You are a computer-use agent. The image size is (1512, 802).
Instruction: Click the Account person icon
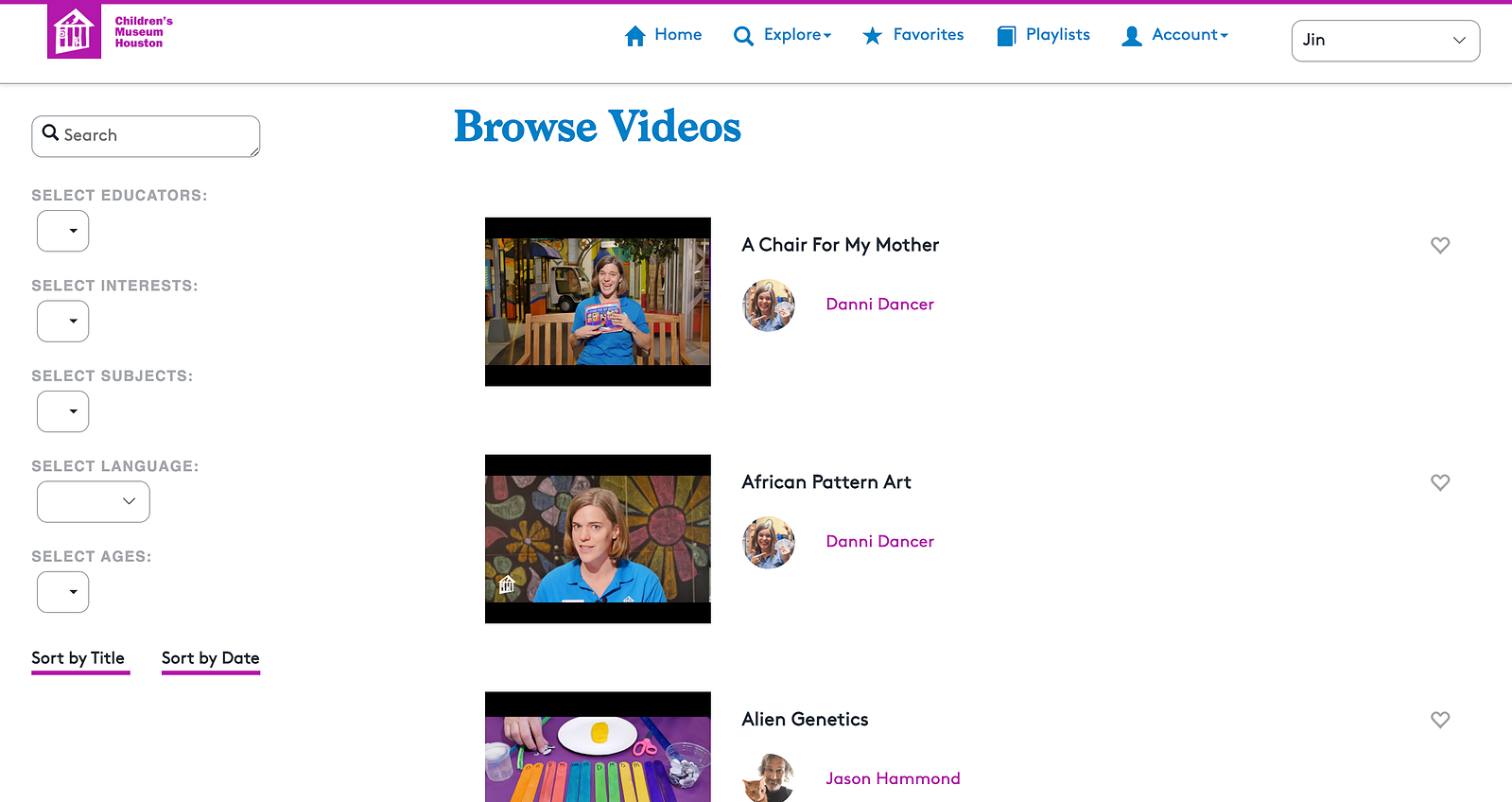(x=1132, y=36)
